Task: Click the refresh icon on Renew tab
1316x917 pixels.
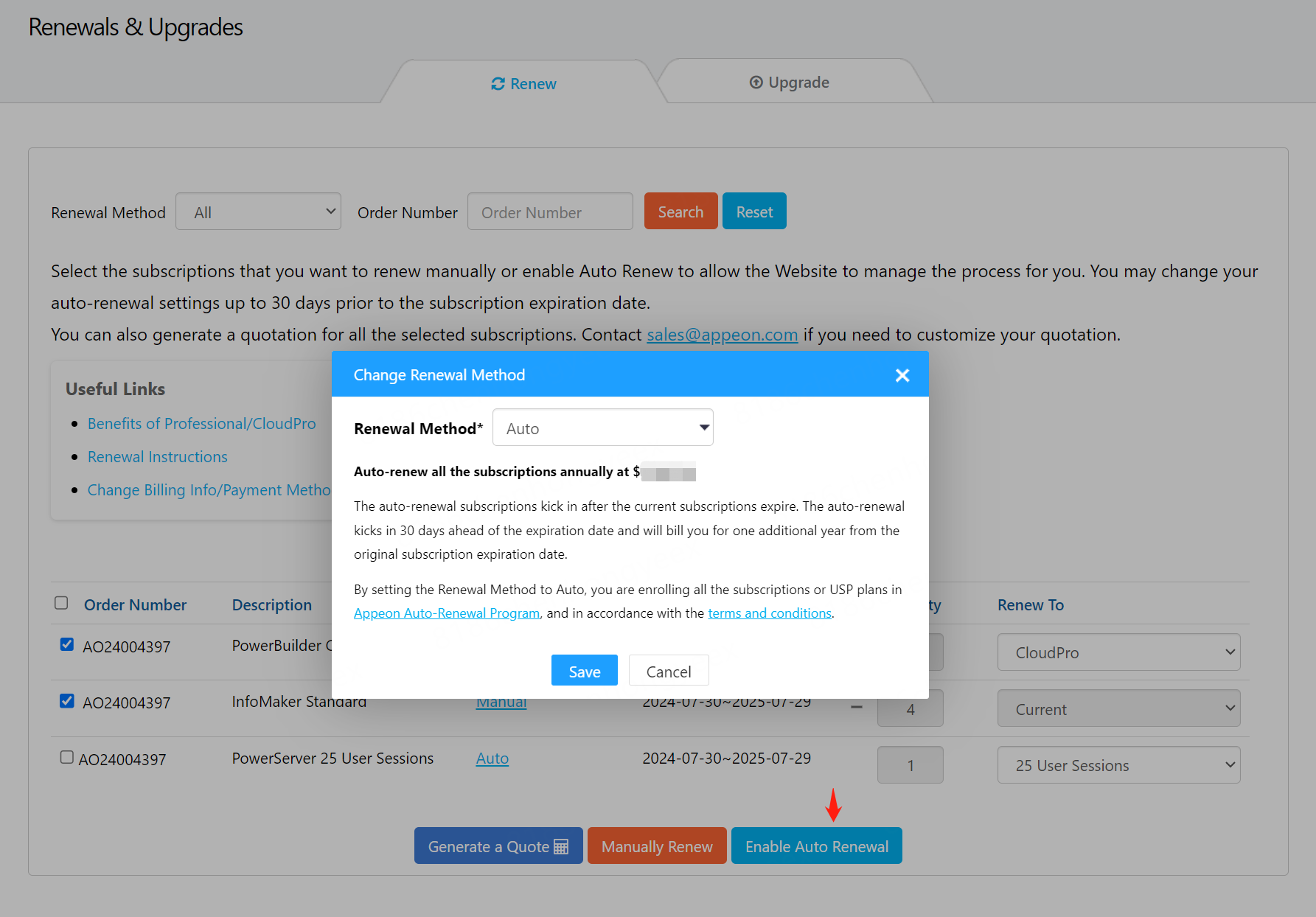Action: click(498, 84)
